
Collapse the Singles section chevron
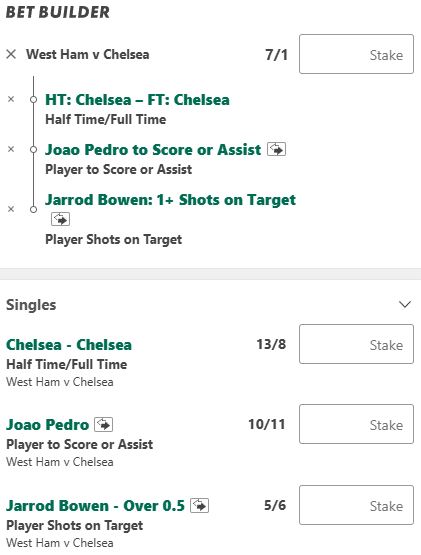pyautogui.click(x=405, y=304)
